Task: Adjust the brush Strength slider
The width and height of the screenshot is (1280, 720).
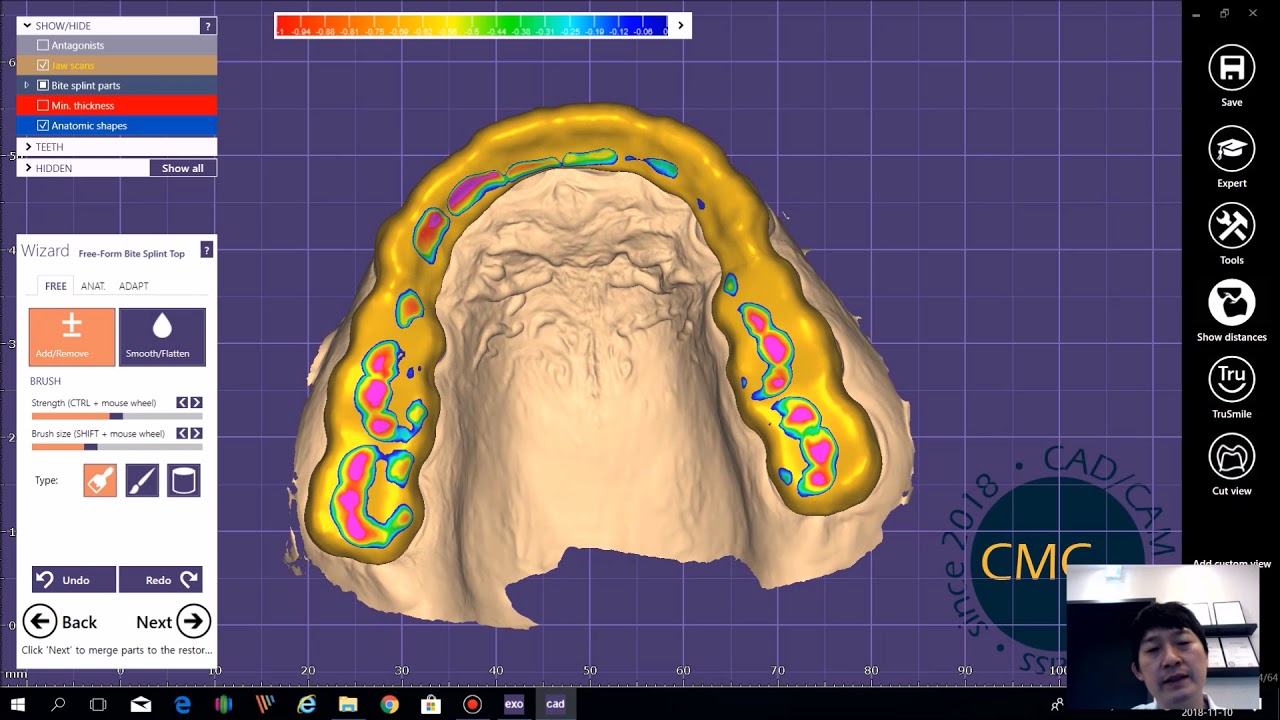Action: (117, 416)
